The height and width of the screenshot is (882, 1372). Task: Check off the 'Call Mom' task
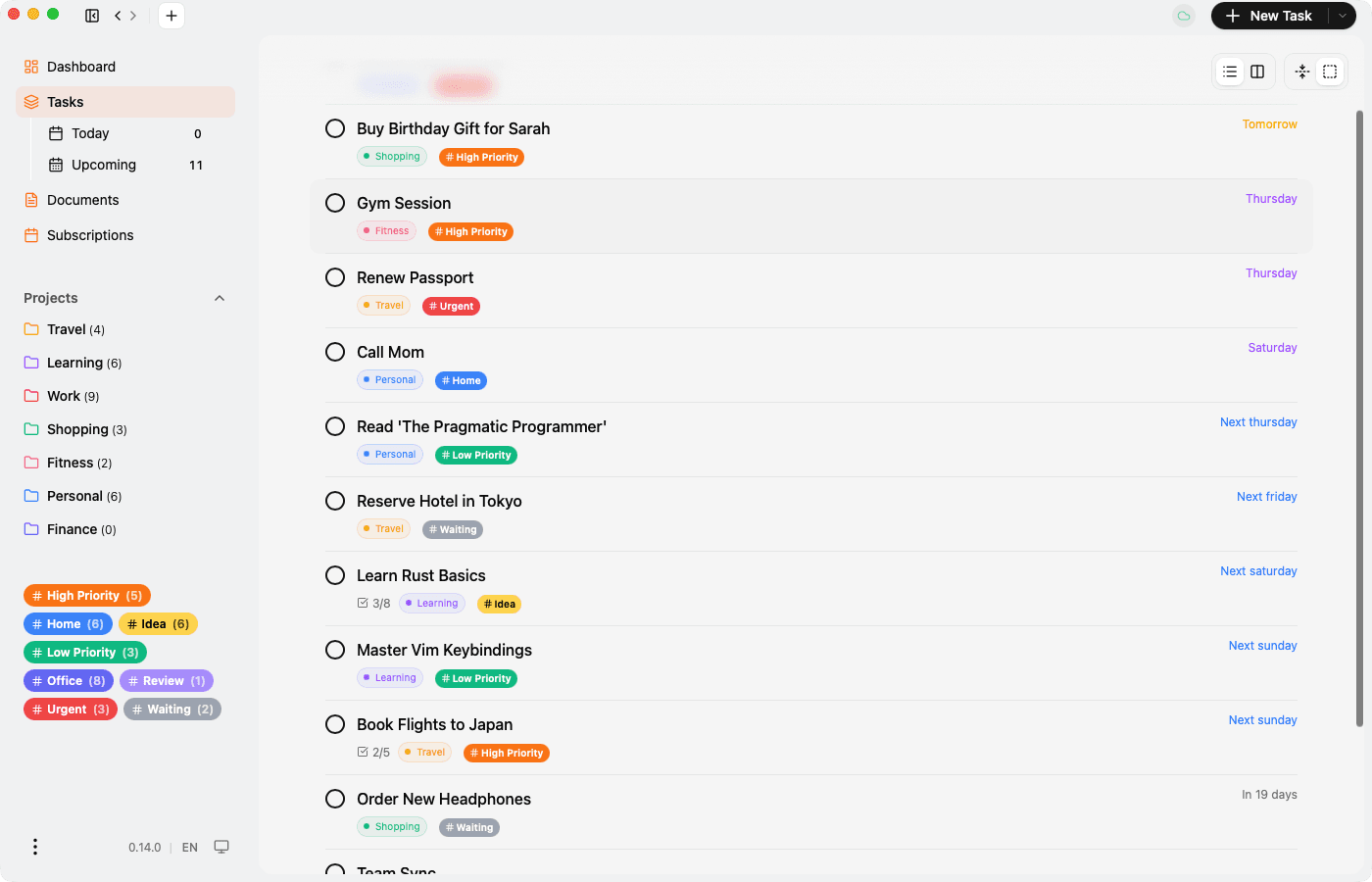tap(334, 352)
